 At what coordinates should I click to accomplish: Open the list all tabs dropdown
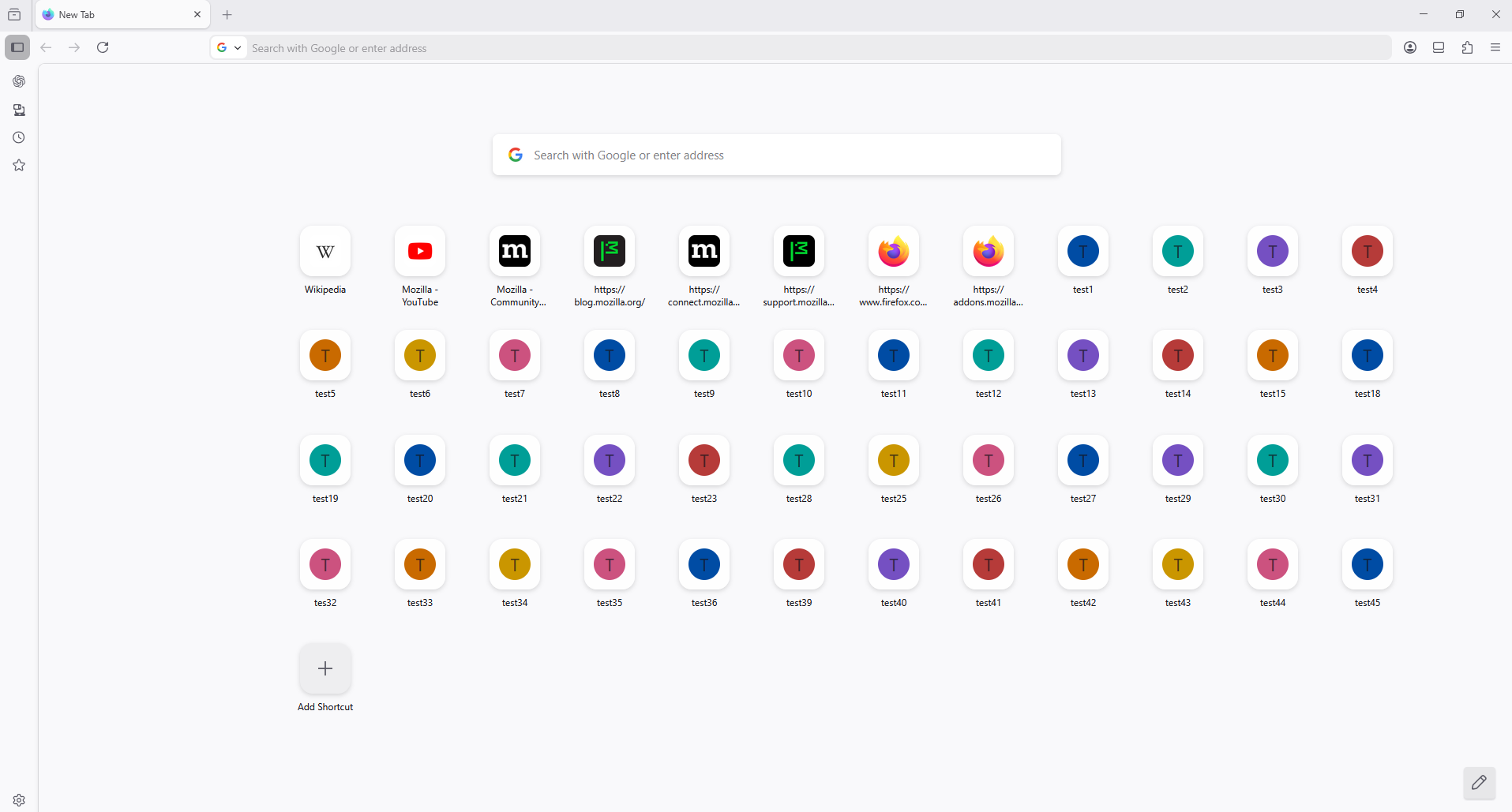coord(14,14)
